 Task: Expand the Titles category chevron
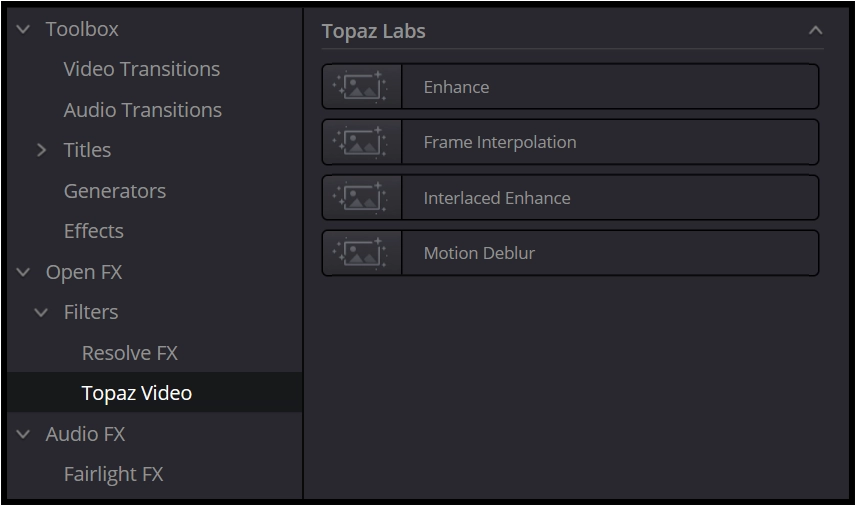coord(41,150)
